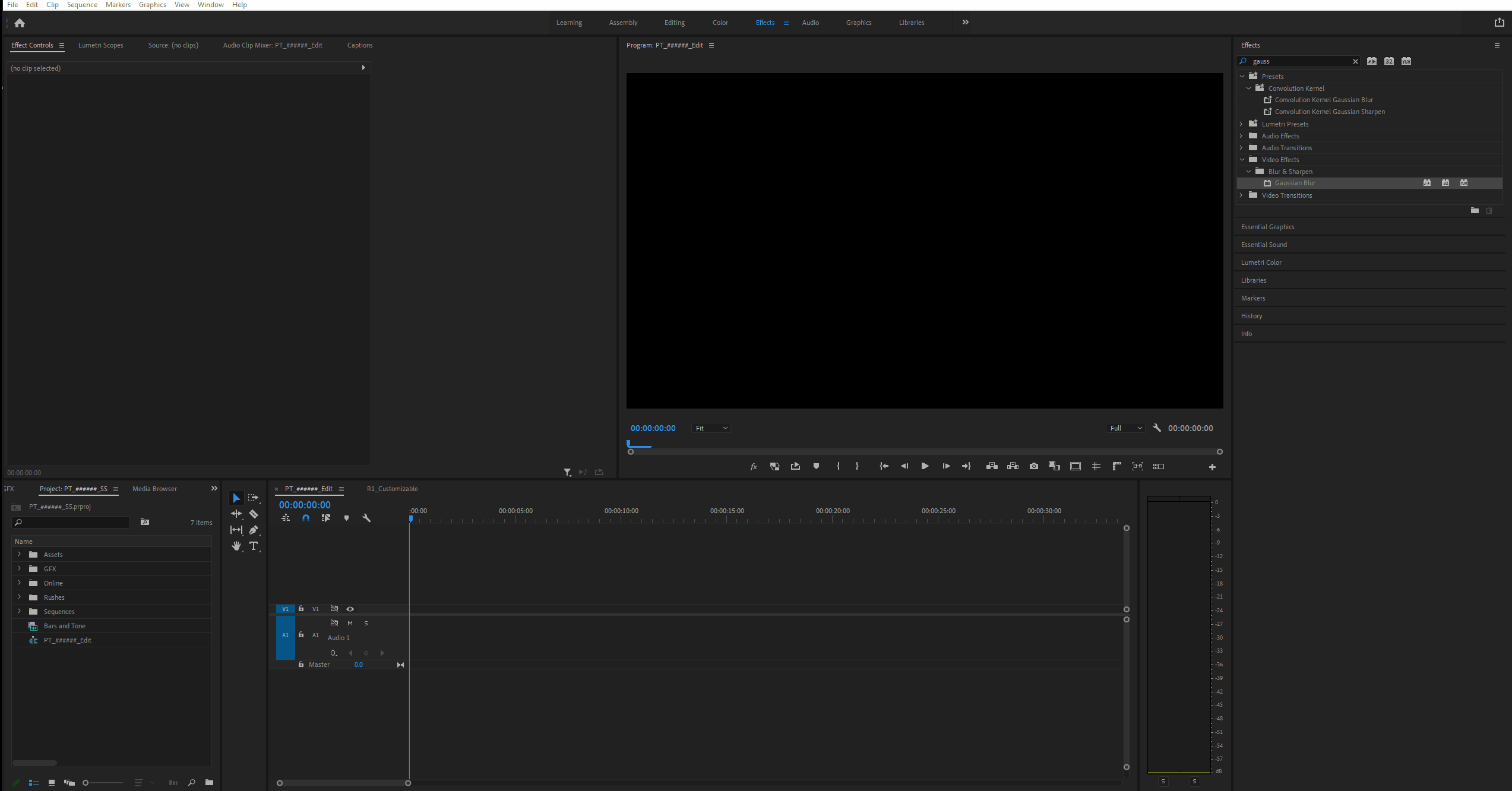
Task: Open the Essential Graphics panel
Action: click(1267, 227)
